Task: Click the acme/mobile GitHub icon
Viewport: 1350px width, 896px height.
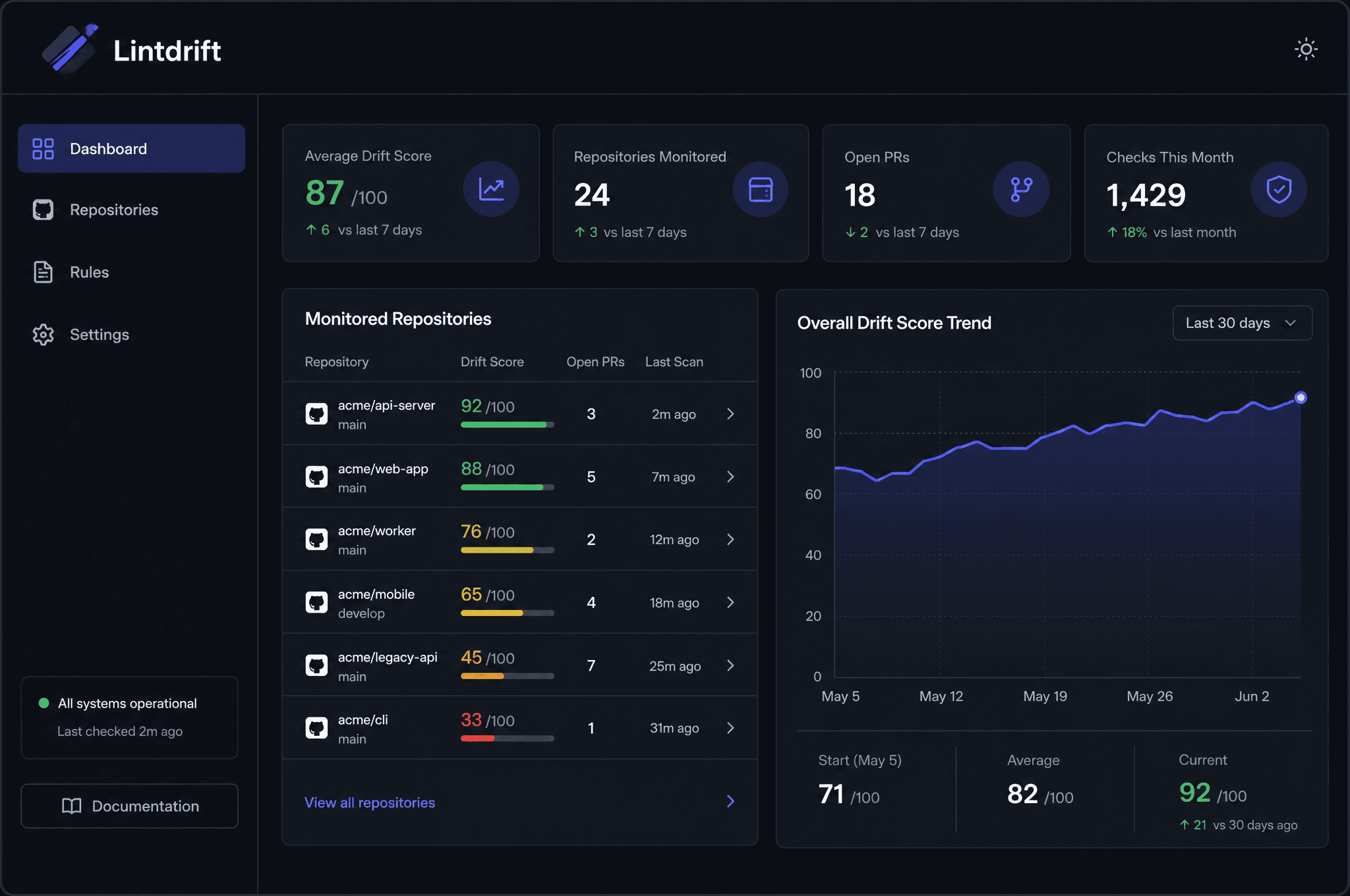Action: (x=316, y=602)
